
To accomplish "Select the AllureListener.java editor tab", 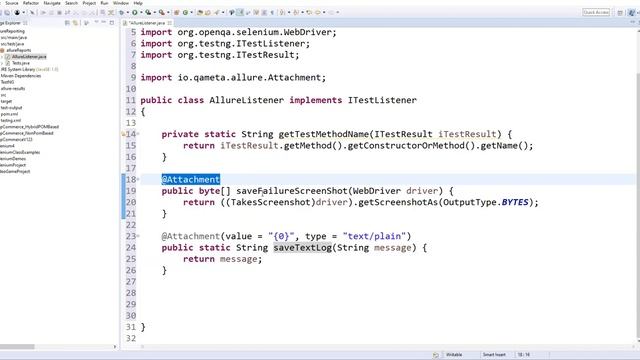I will pos(146,23).
